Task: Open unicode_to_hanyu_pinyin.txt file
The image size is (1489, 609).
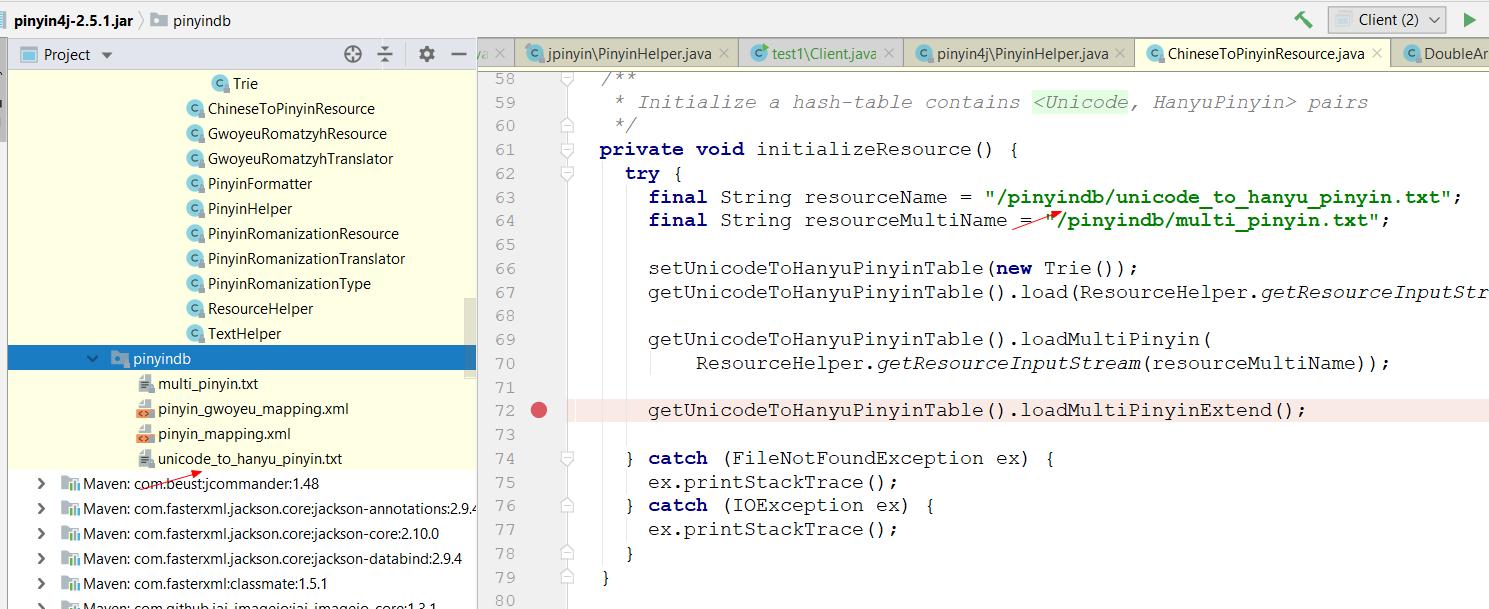Action: [x=250, y=459]
